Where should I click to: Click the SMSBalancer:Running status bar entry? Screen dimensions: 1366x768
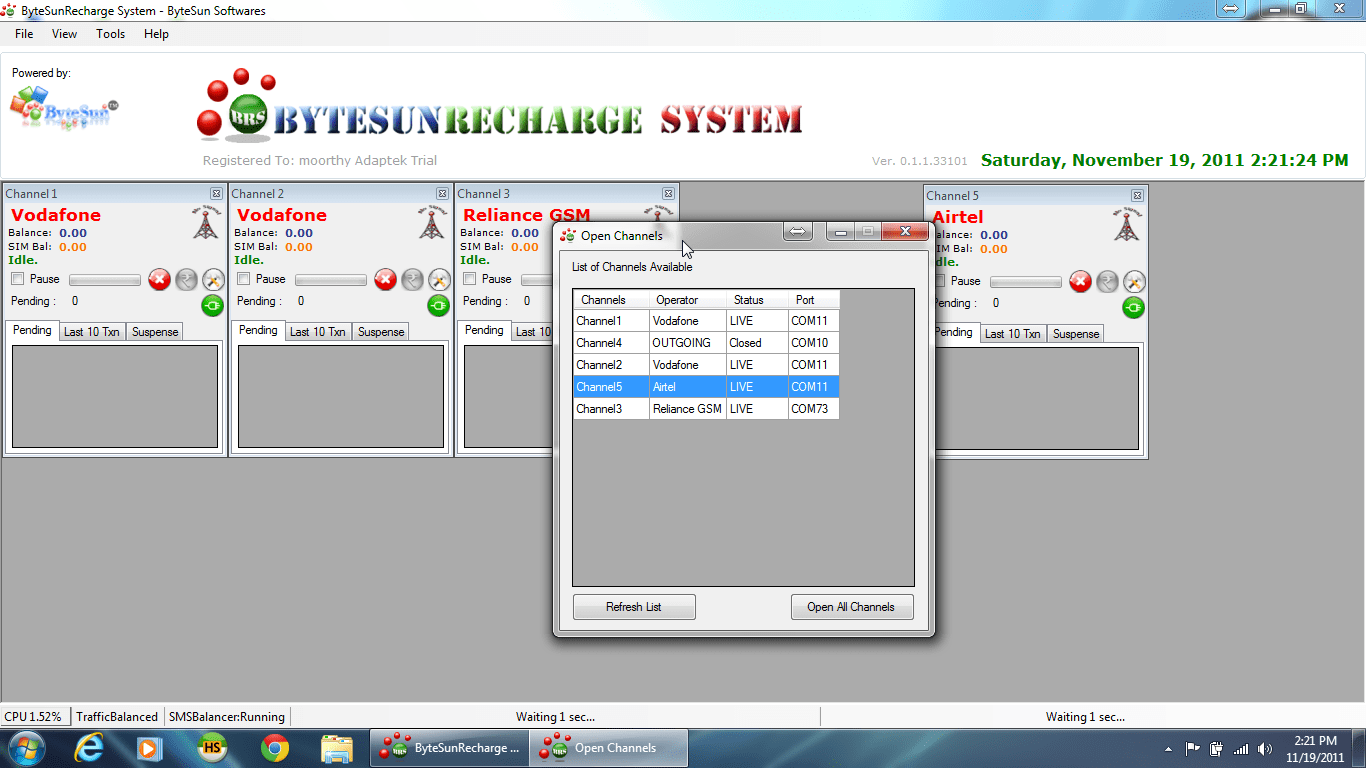pyautogui.click(x=227, y=717)
